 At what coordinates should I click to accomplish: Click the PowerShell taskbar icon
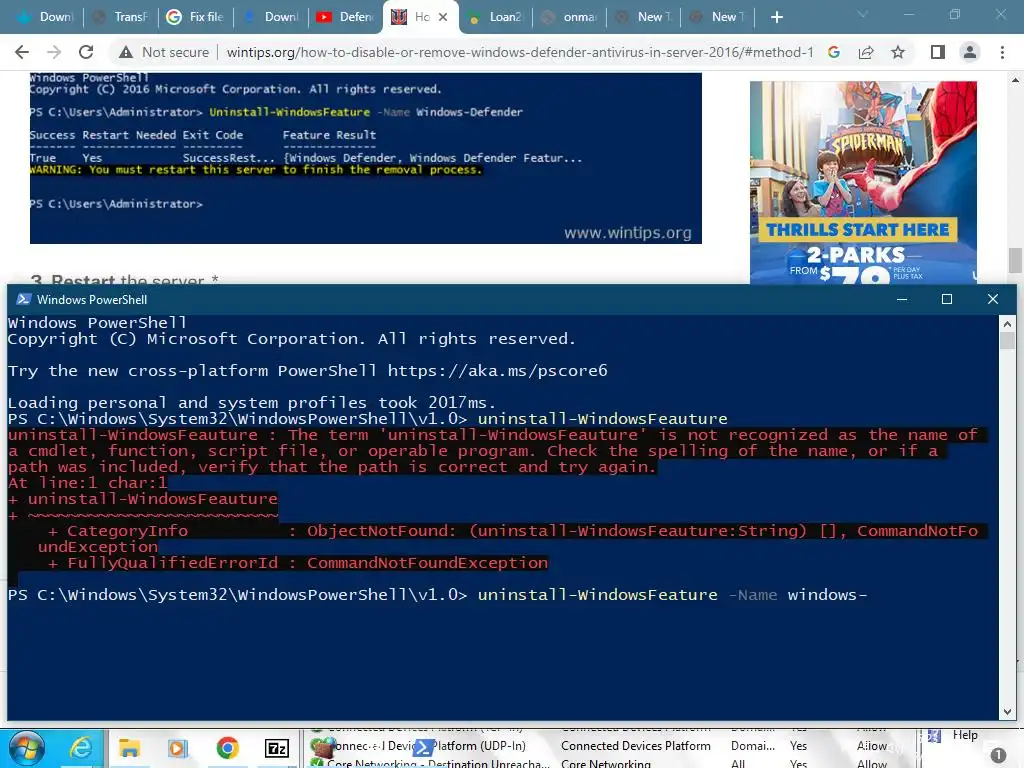[x=424, y=748]
